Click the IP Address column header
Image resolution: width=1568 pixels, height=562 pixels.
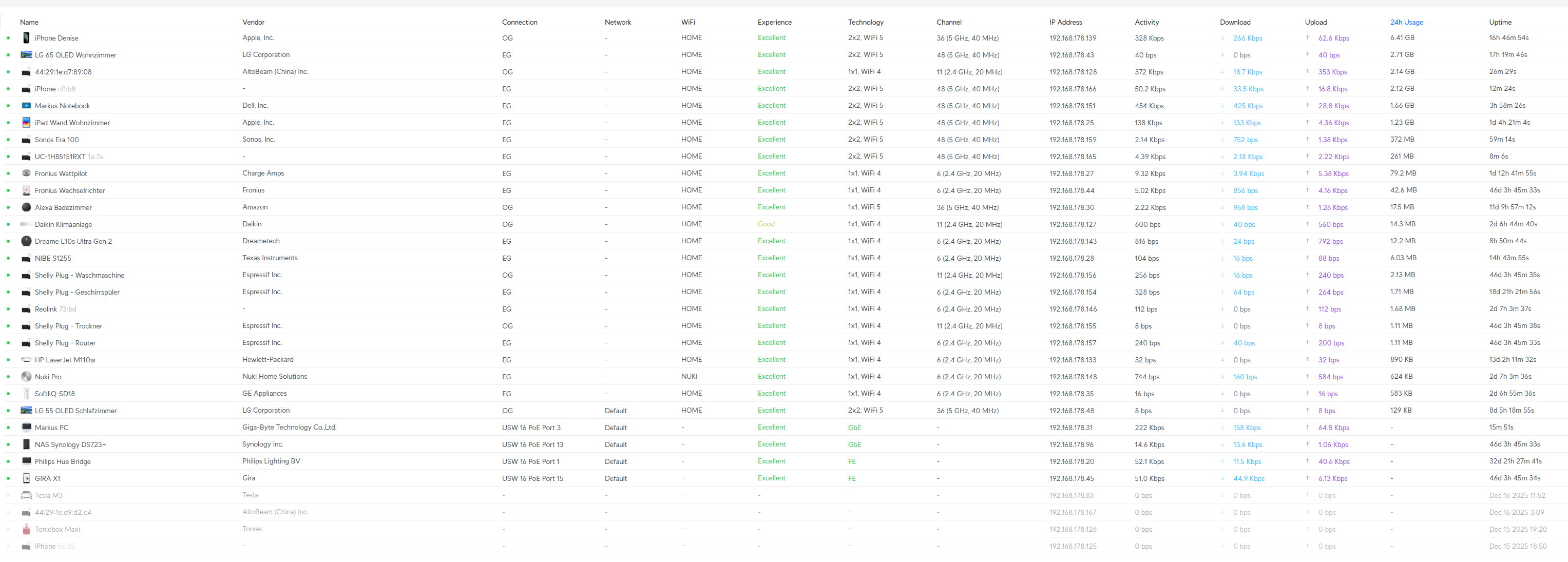point(1065,23)
